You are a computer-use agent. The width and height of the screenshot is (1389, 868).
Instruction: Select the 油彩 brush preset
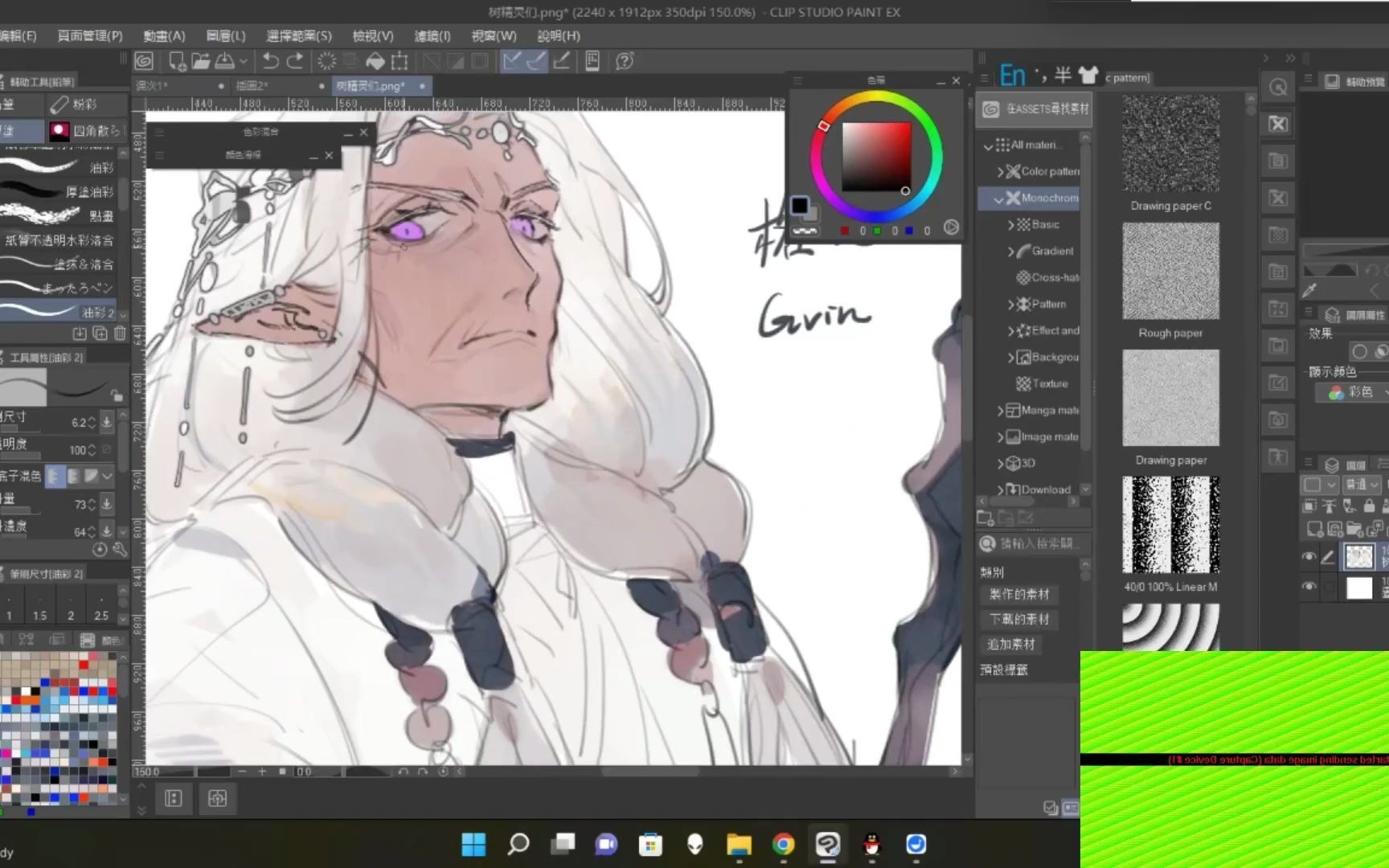(x=59, y=167)
